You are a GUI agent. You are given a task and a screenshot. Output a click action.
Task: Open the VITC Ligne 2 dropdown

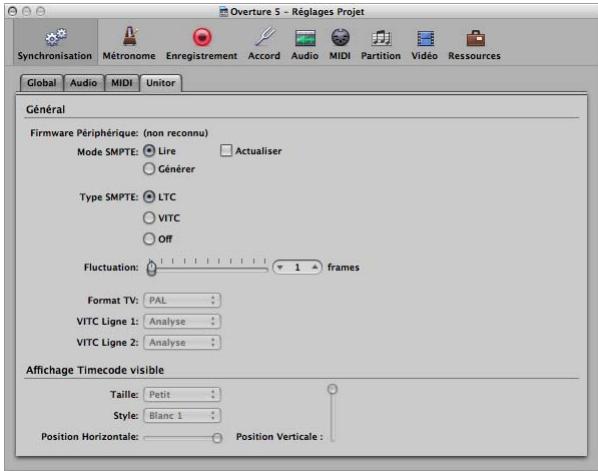point(182,342)
